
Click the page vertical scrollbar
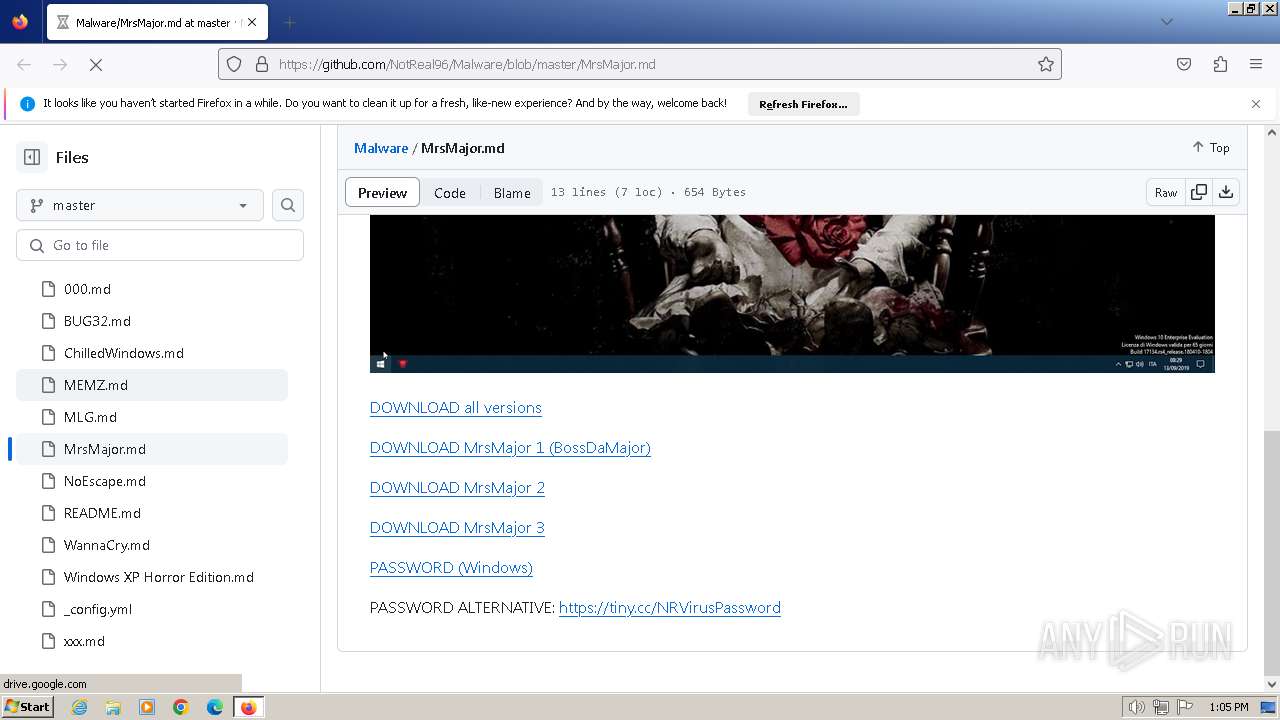click(1272, 553)
